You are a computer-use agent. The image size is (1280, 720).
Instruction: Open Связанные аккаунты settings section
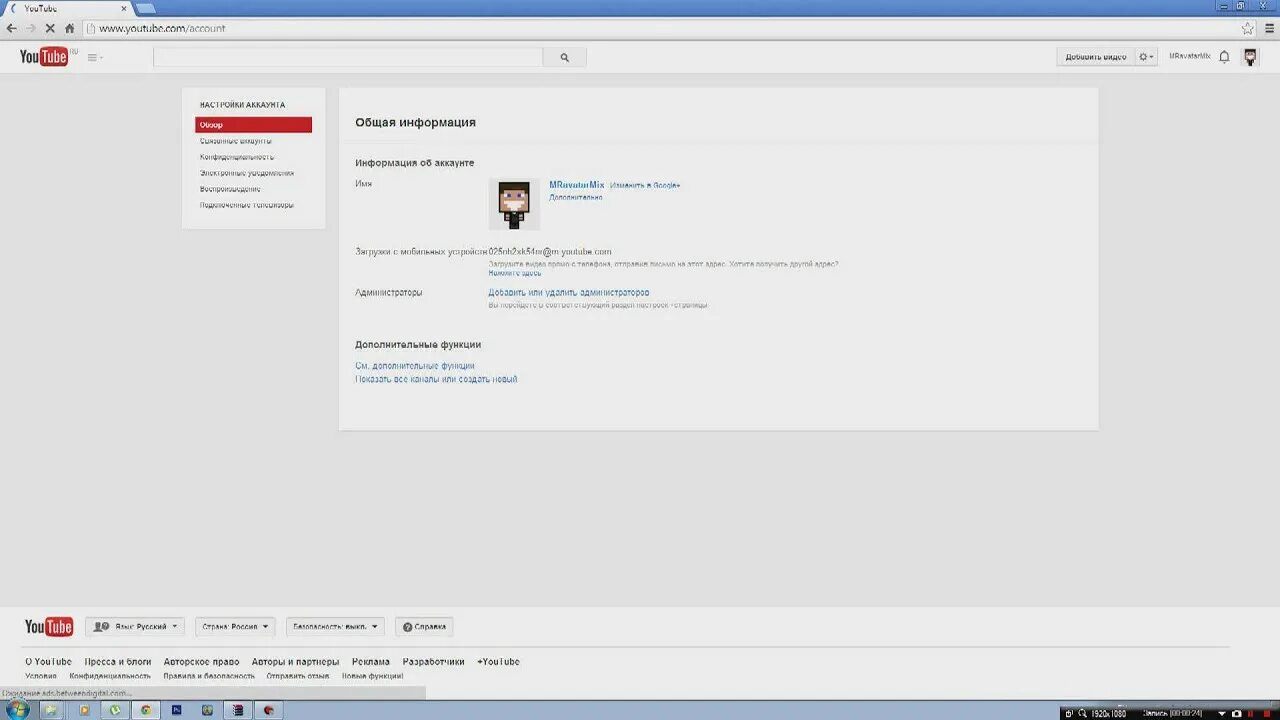tap(235, 141)
